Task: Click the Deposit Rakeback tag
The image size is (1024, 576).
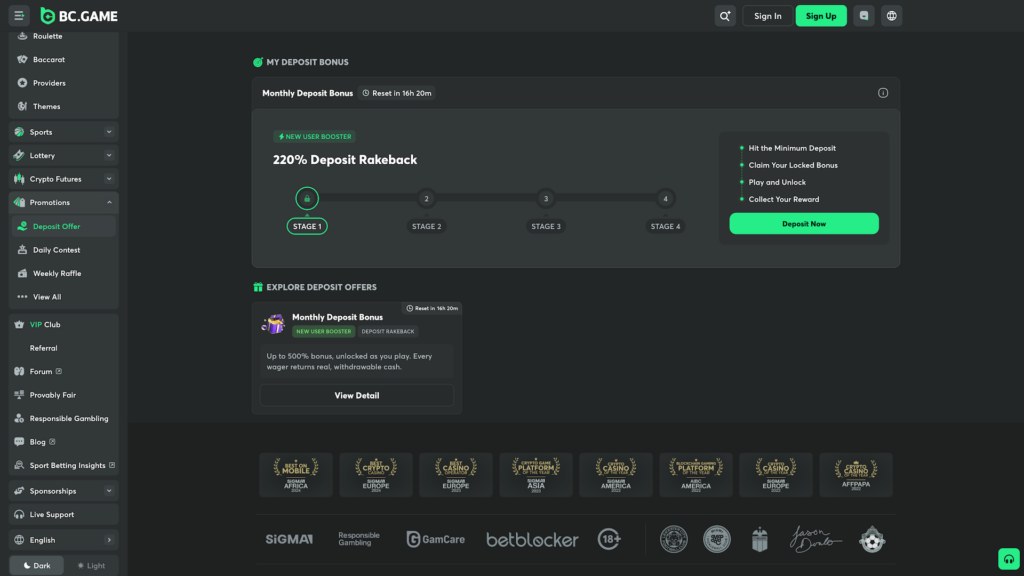Action: [x=388, y=331]
